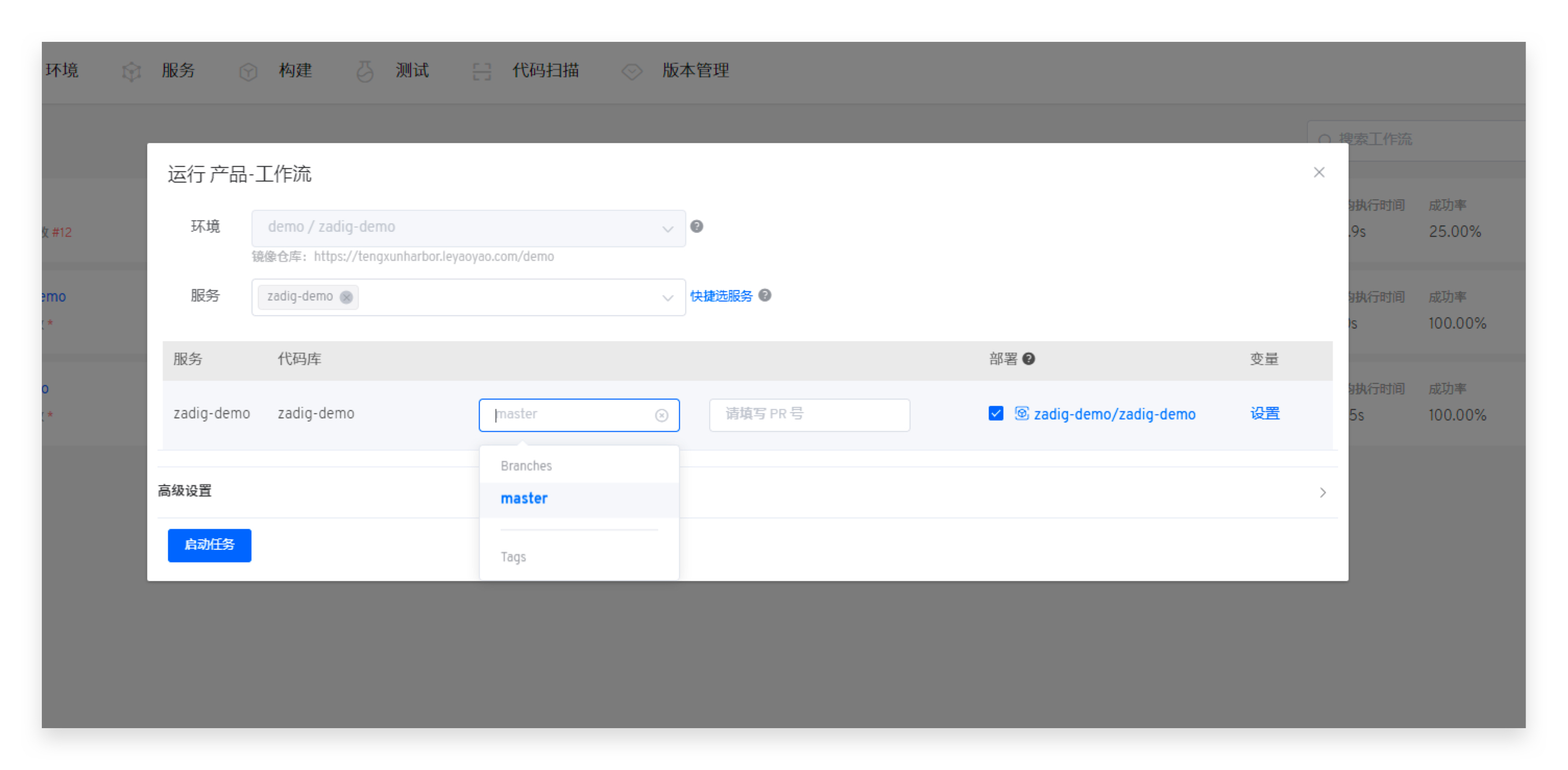This screenshot has height=770, width=1568.
Task: Click the 服务 cube icon in top nav
Action: click(131, 72)
